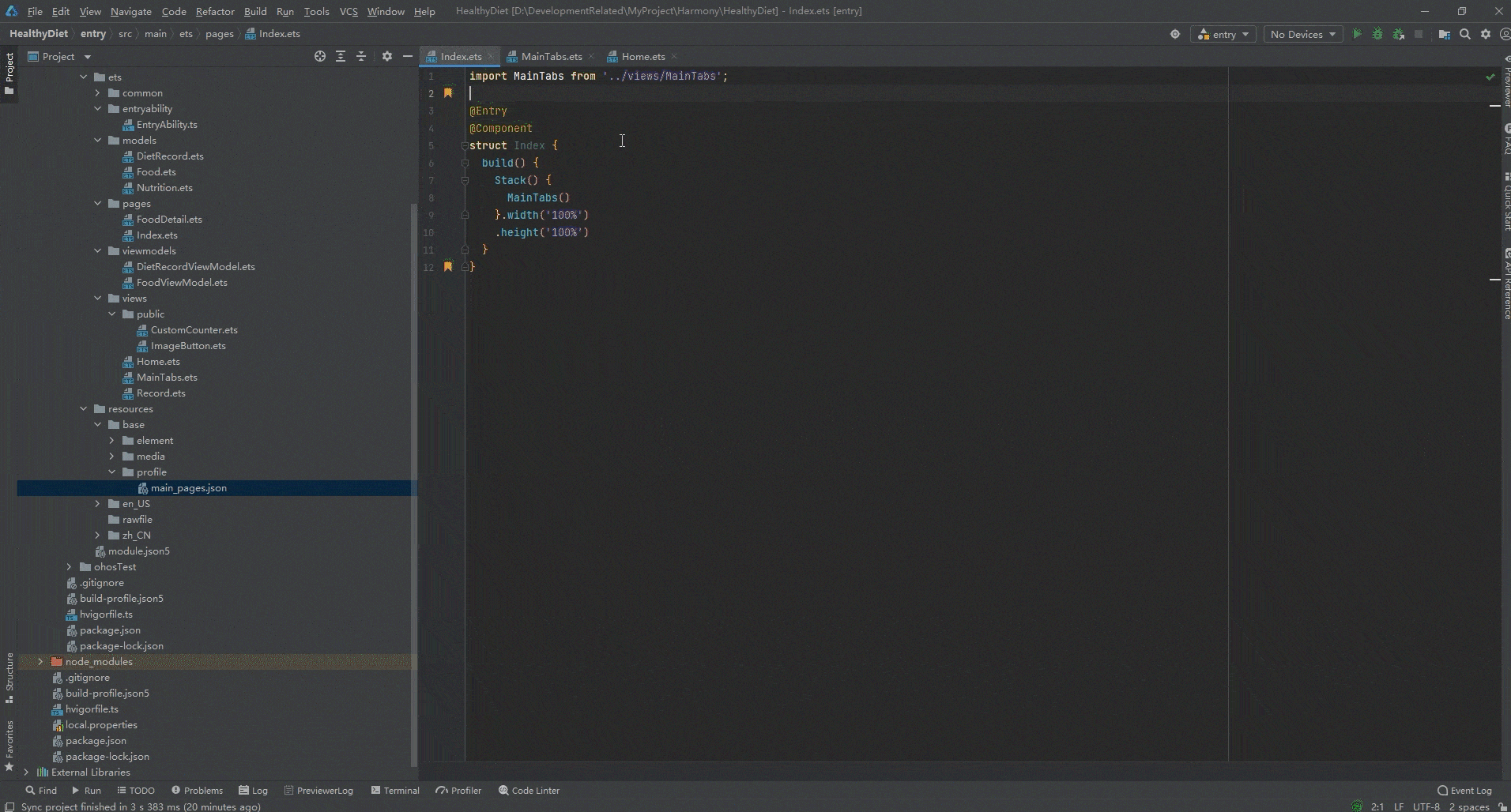Click the Search Everywhere magnifier icon
This screenshot has width=1511, height=812.
point(1465,34)
